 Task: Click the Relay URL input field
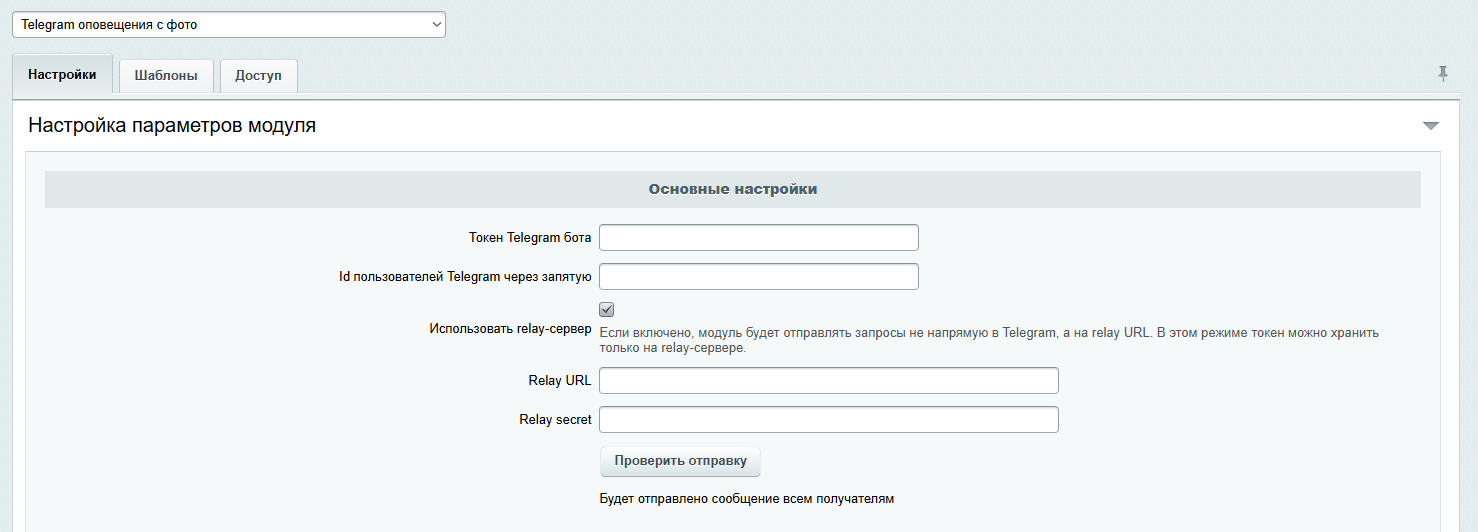click(828, 381)
